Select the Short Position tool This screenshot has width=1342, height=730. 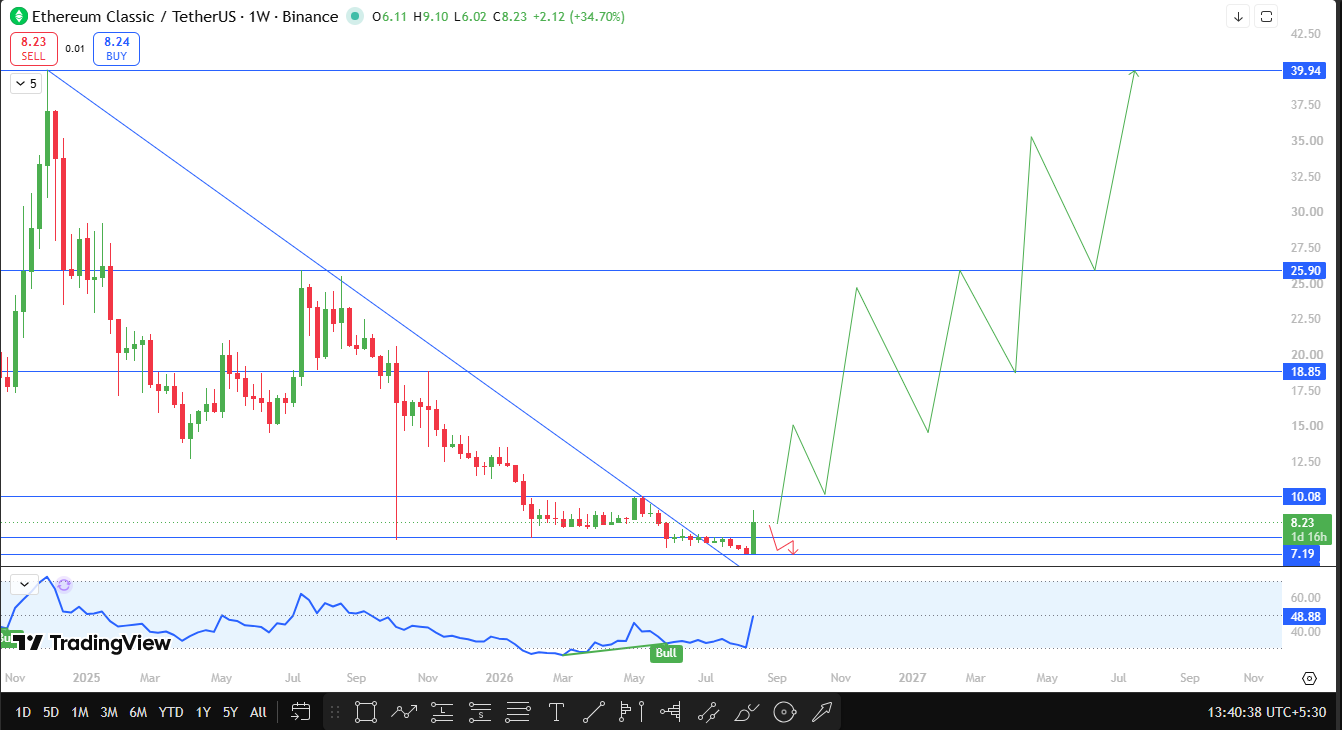[480, 712]
